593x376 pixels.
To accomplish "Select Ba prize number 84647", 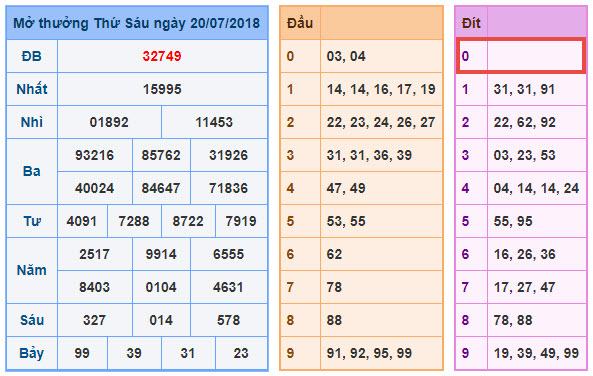I will click(161, 188).
